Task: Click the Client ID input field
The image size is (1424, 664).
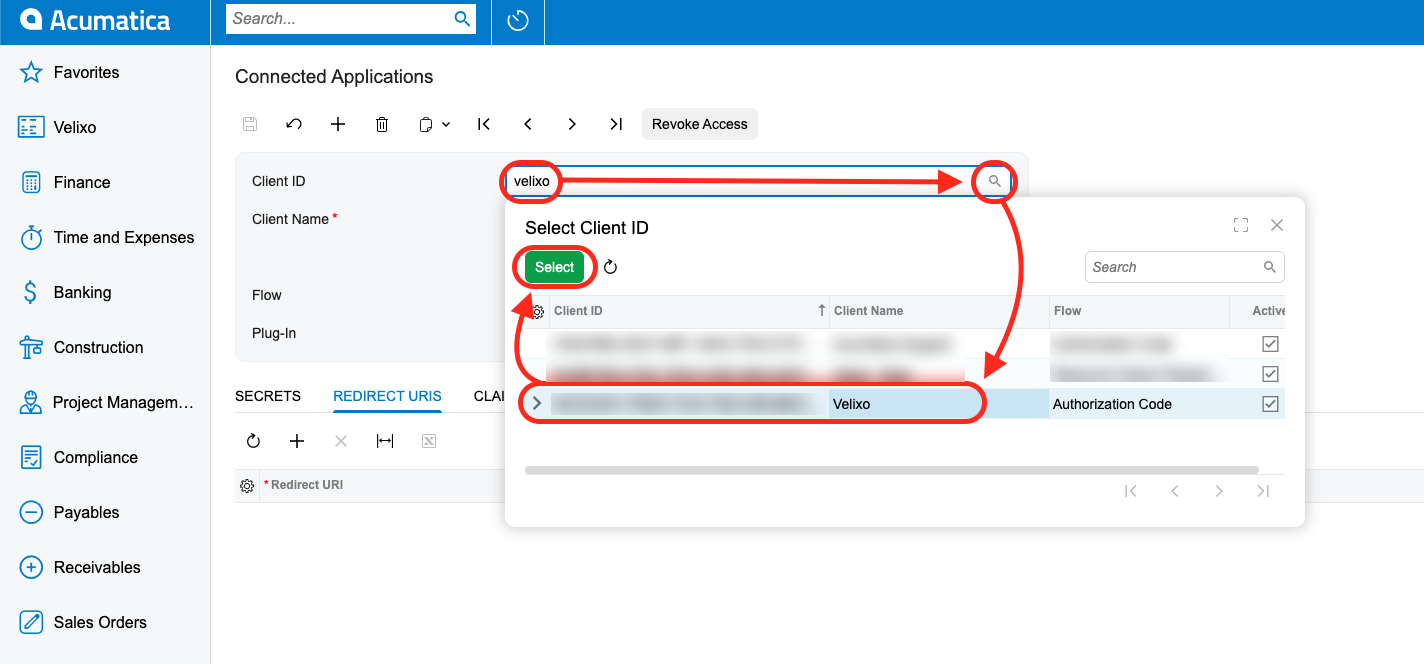Action: click(760, 181)
